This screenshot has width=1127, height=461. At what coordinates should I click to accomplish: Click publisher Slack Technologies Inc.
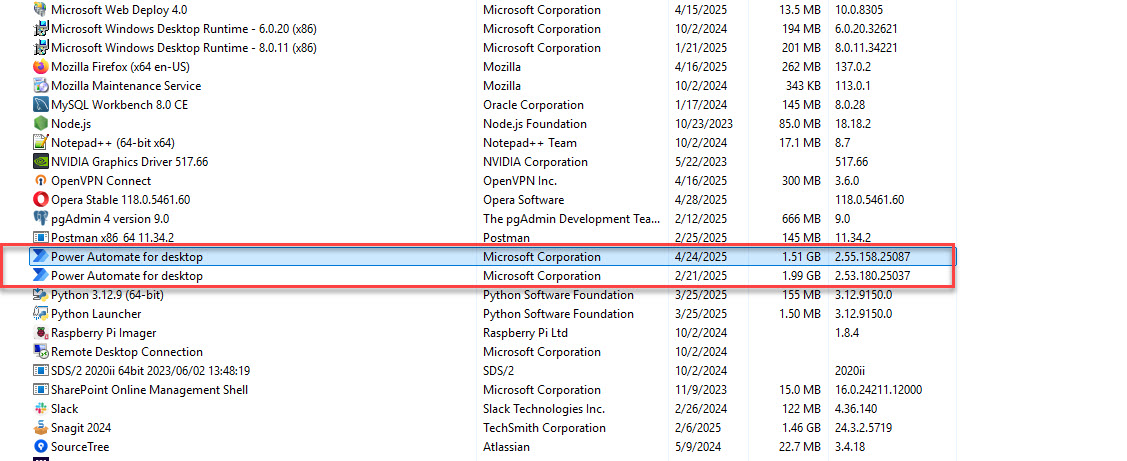[544, 408]
